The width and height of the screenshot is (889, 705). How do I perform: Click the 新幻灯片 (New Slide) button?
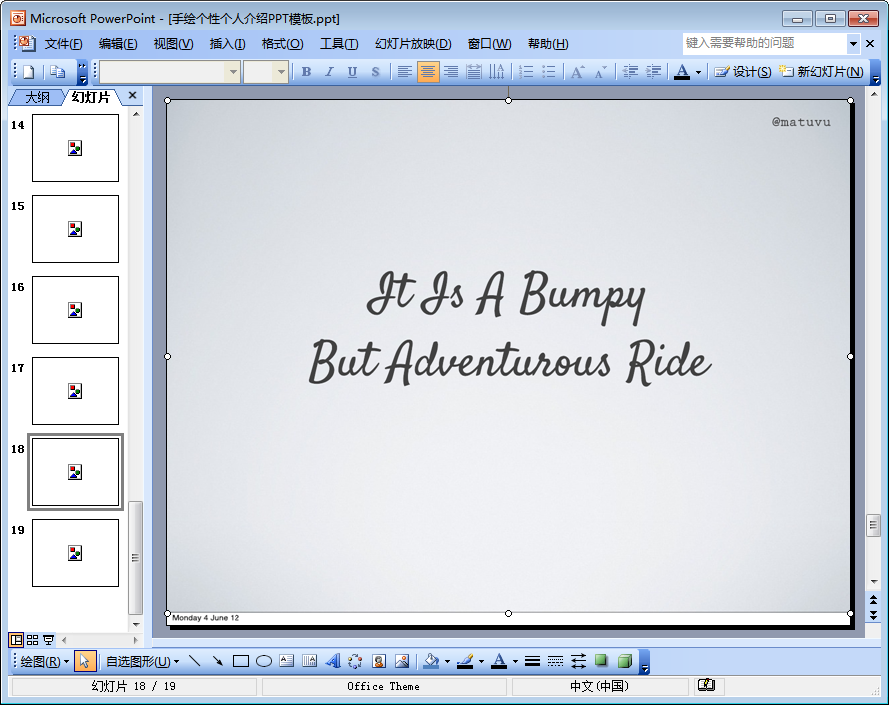click(821, 71)
